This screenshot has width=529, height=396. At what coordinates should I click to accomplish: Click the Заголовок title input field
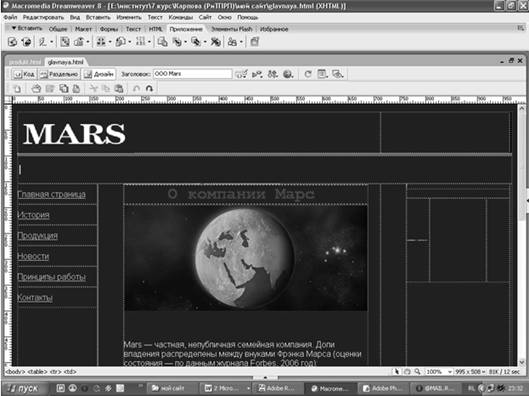[193, 74]
